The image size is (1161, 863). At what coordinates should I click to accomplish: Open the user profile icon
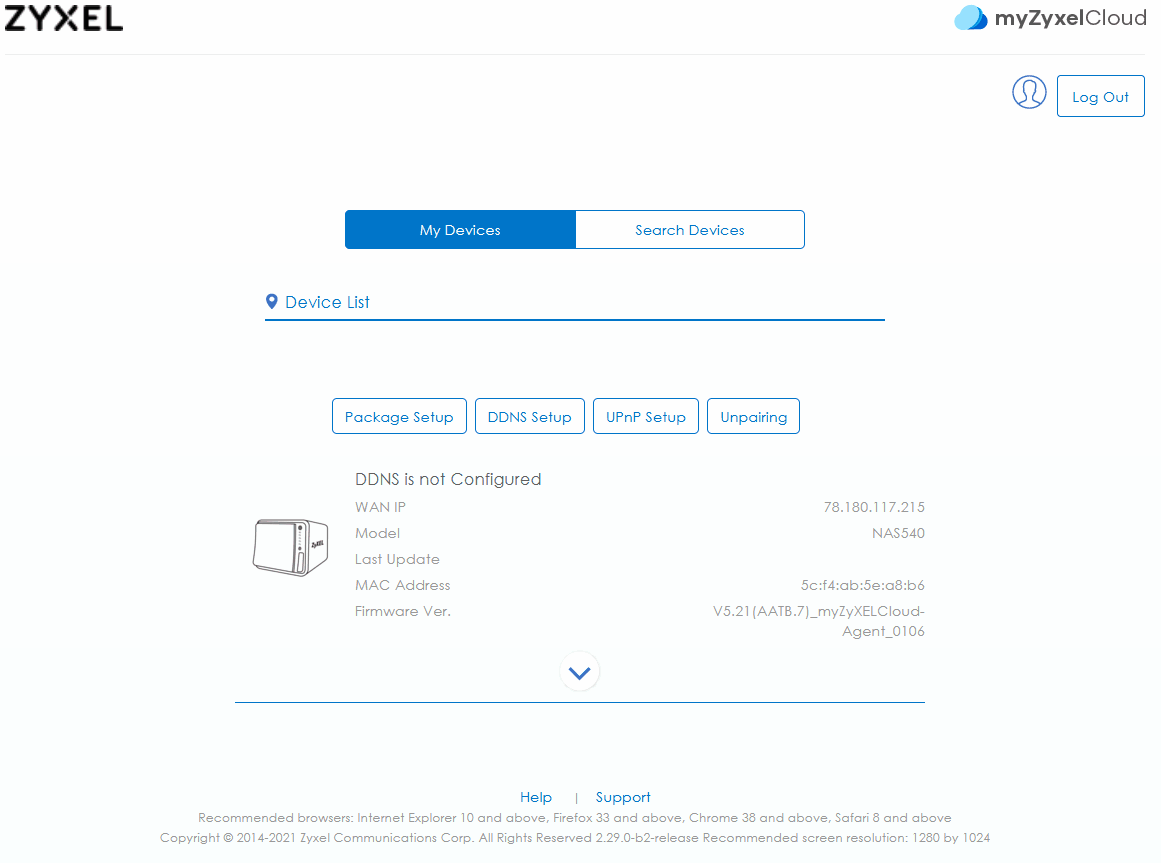click(x=1028, y=93)
